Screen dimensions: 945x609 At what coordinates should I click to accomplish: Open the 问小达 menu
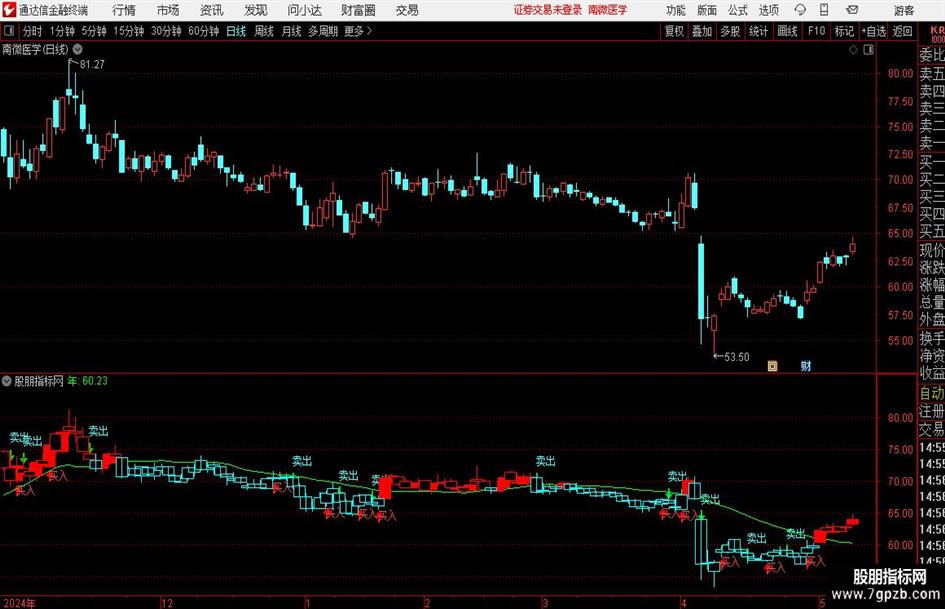tap(304, 10)
